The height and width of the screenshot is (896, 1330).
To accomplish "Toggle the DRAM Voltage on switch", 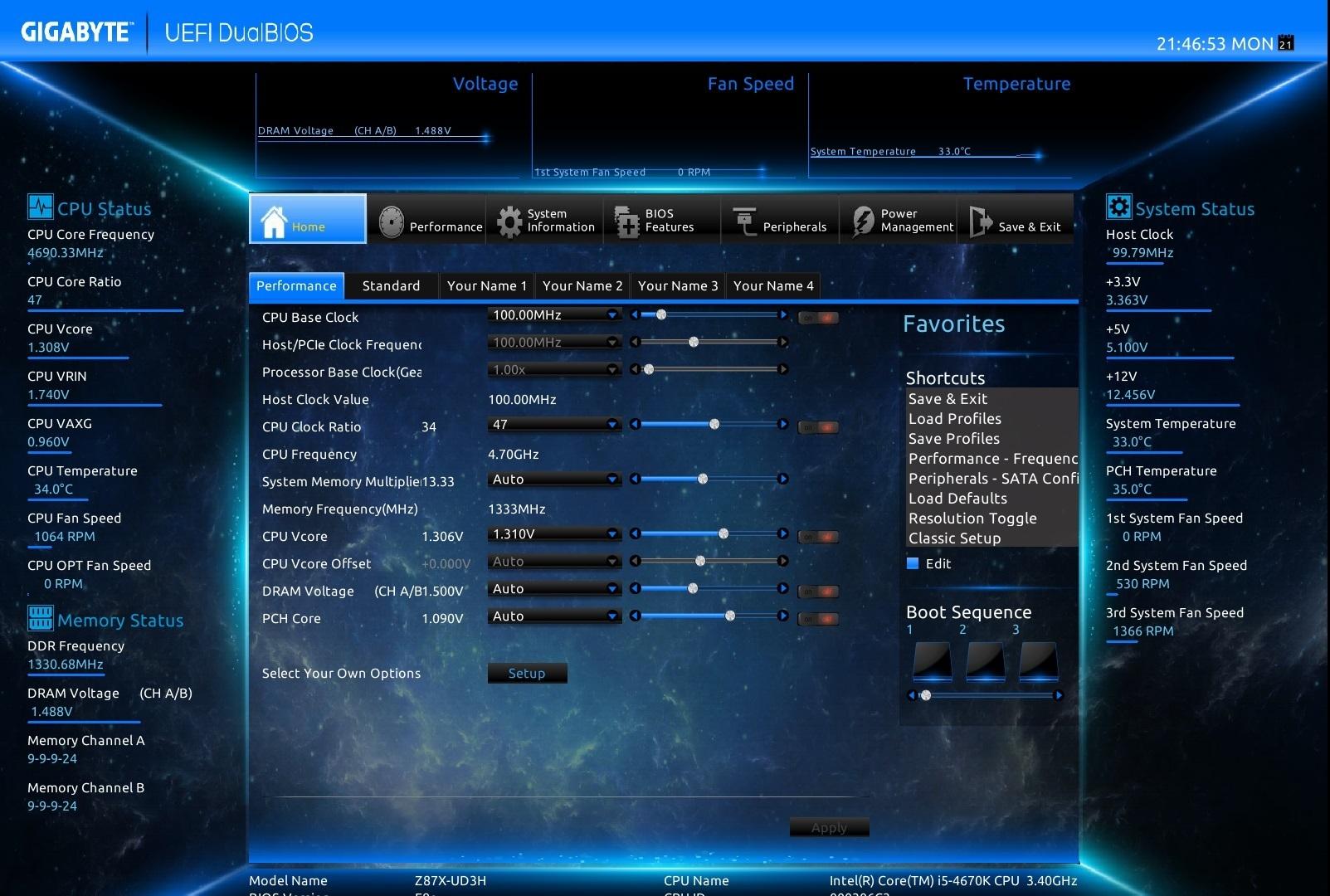I will pyautogui.click(x=818, y=592).
